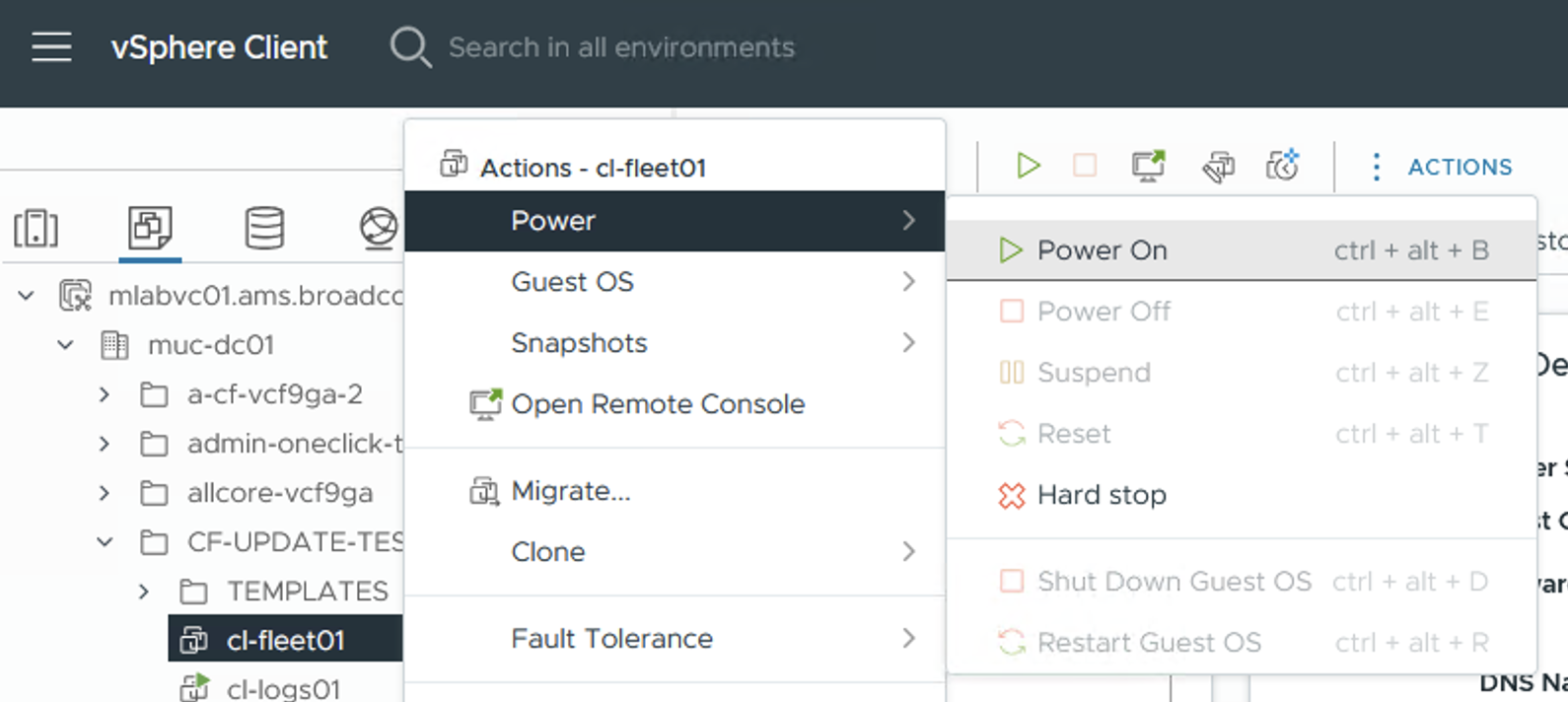Open the hamburger navigation menu
This screenshot has width=1568, height=702.
tap(51, 47)
